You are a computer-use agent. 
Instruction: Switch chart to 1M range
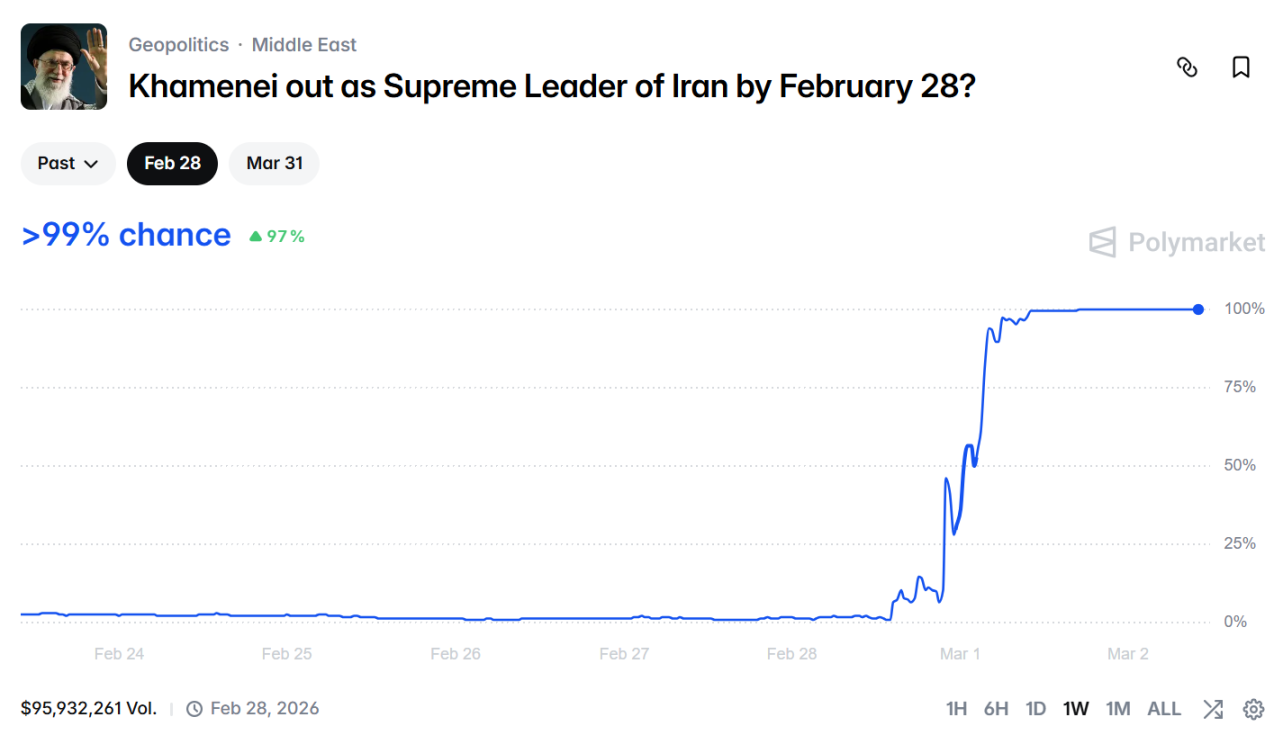click(1118, 709)
